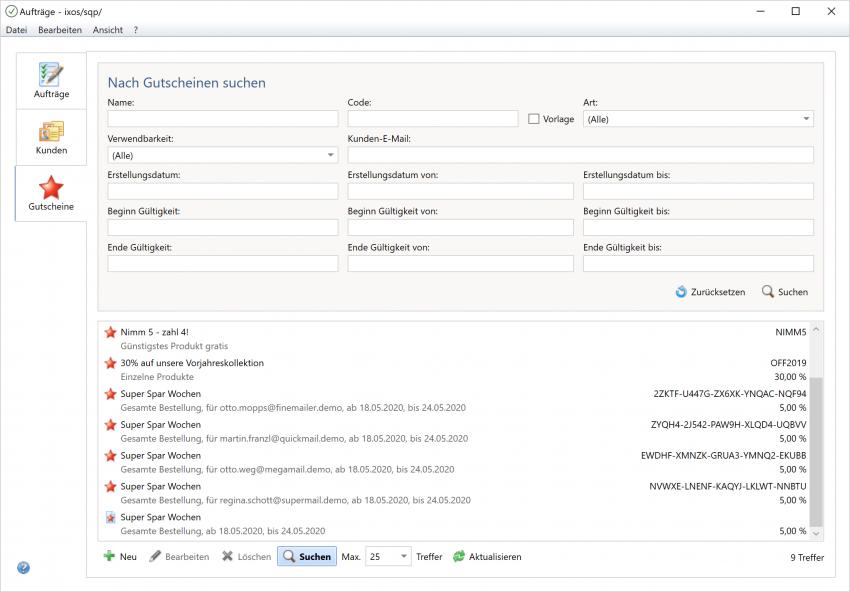Click the Bearbeiten pencil icon
This screenshot has height=592, width=850.
point(155,557)
